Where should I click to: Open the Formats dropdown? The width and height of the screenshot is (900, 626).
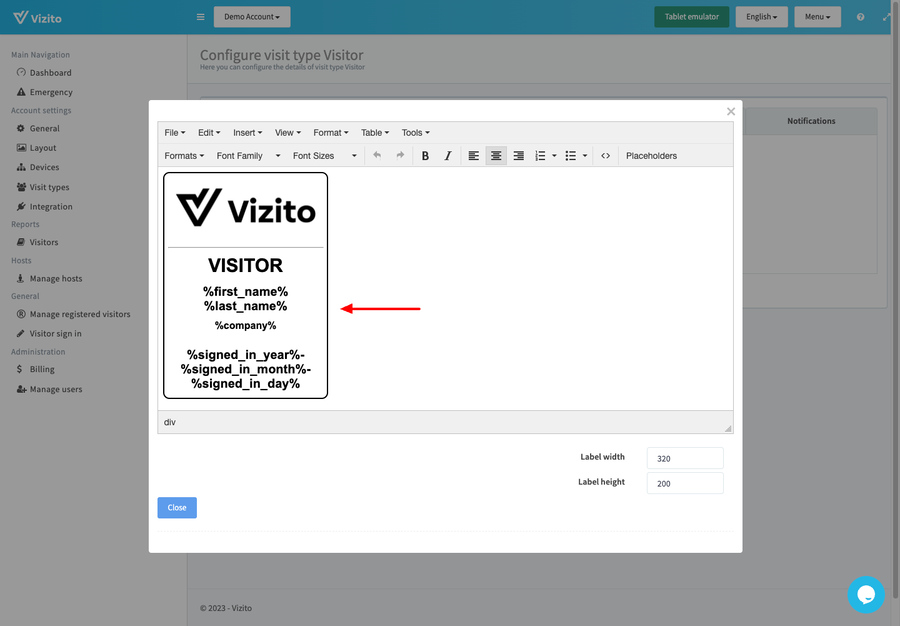(x=184, y=156)
